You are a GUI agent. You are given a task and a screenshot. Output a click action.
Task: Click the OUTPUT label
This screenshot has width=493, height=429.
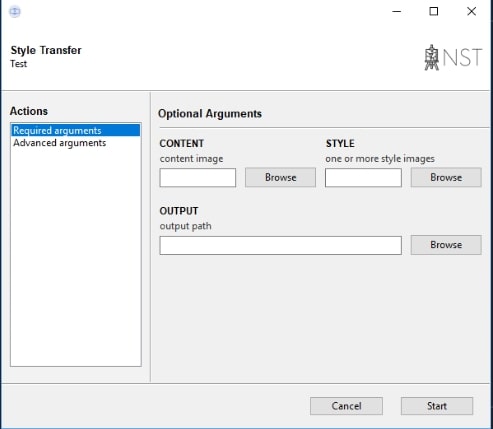click(x=179, y=211)
